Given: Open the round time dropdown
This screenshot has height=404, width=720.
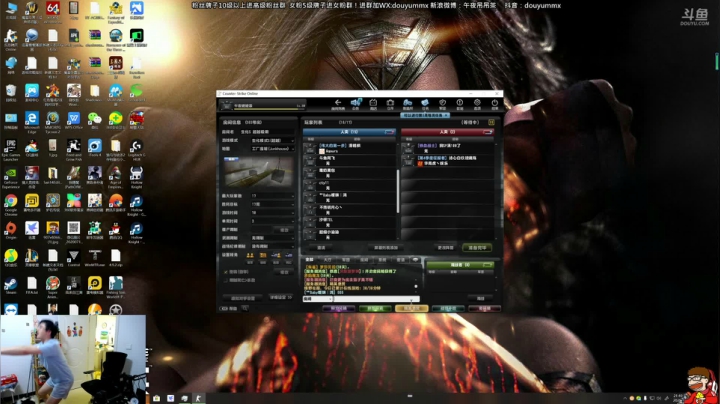Looking at the screenshot, I should [272, 213].
